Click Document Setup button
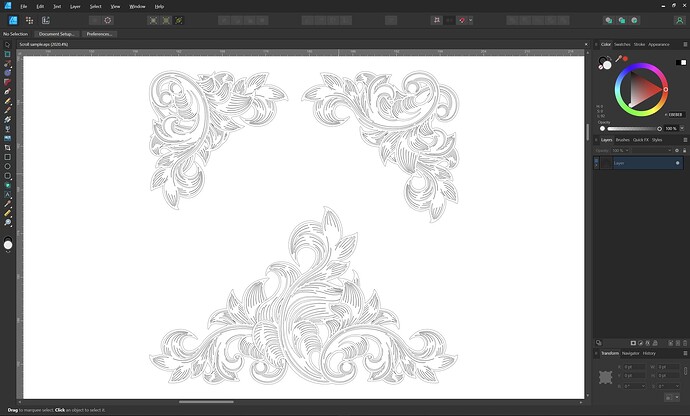The width and height of the screenshot is (690, 416). point(57,34)
